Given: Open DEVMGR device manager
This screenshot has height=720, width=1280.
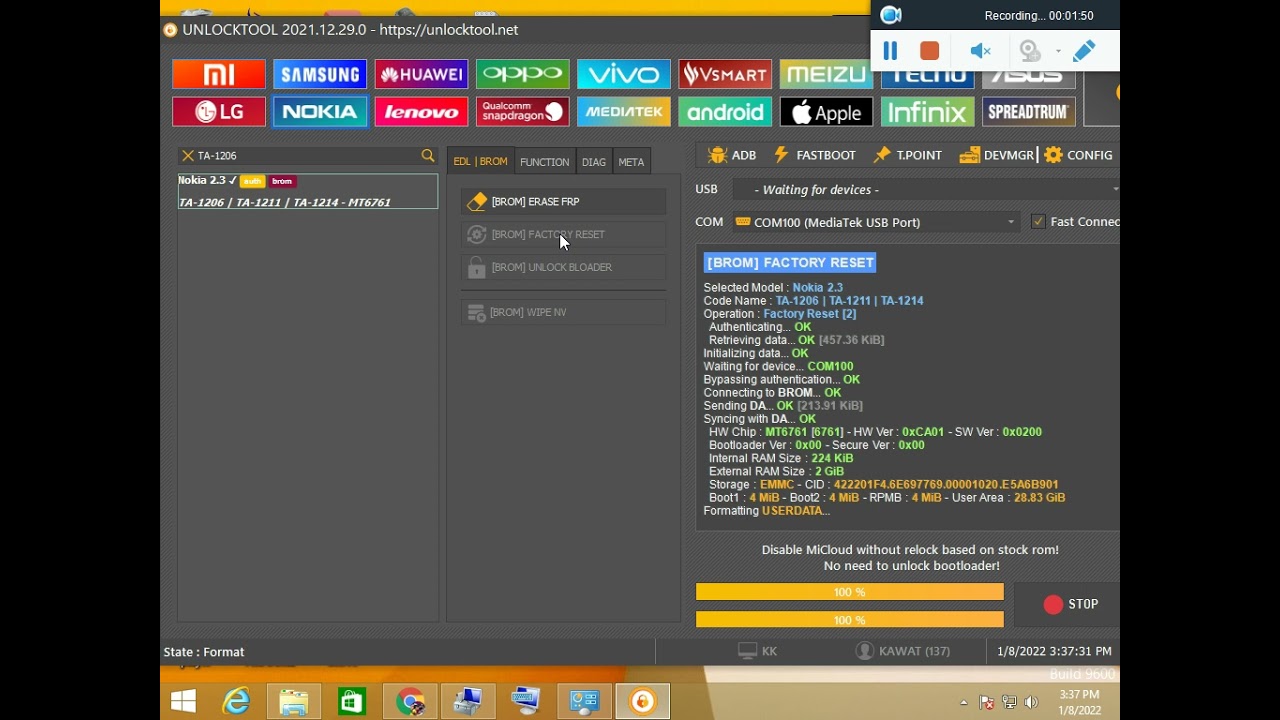Looking at the screenshot, I should tap(996, 155).
